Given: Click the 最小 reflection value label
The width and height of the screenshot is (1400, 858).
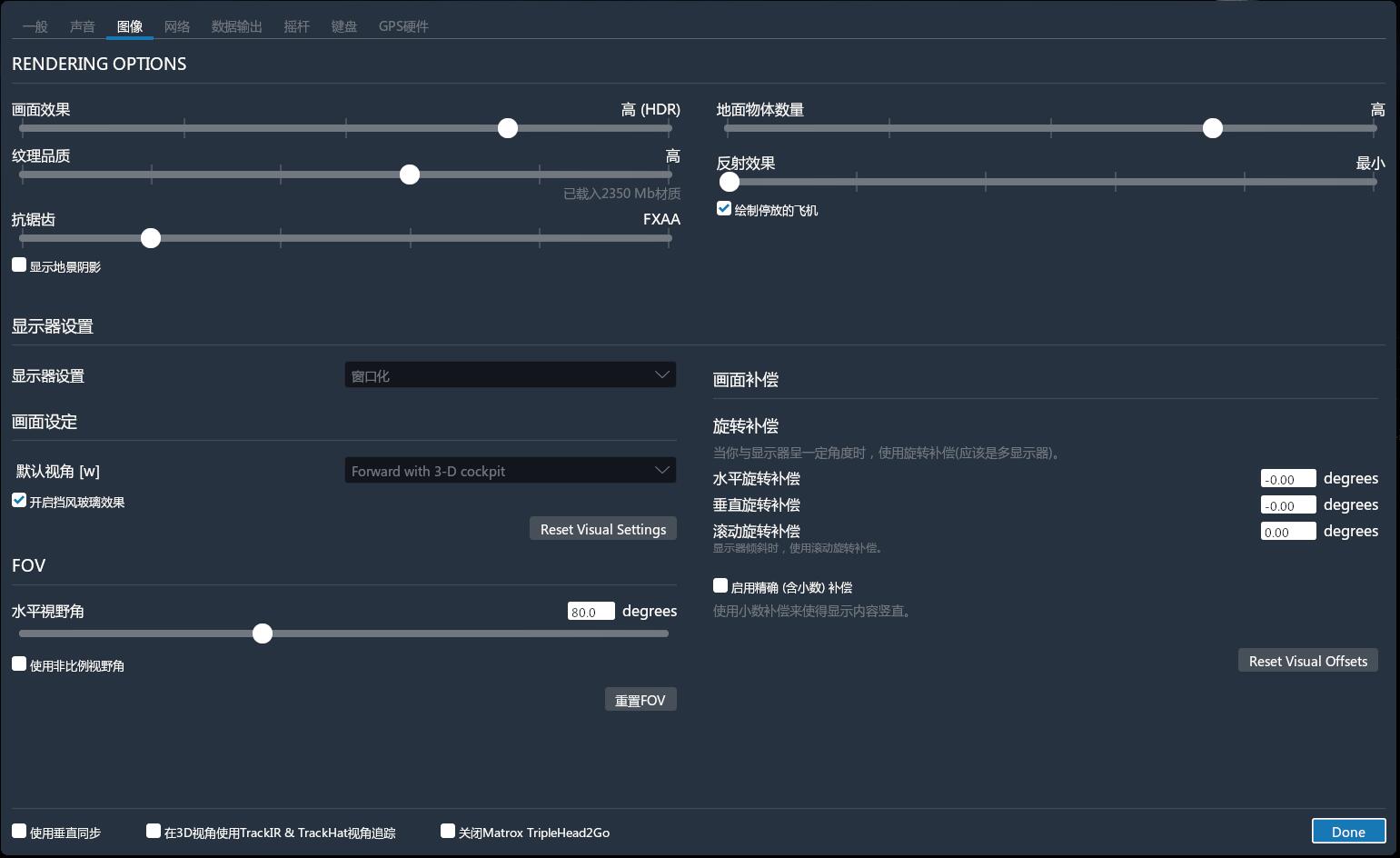Looking at the screenshot, I should (x=1370, y=164).
